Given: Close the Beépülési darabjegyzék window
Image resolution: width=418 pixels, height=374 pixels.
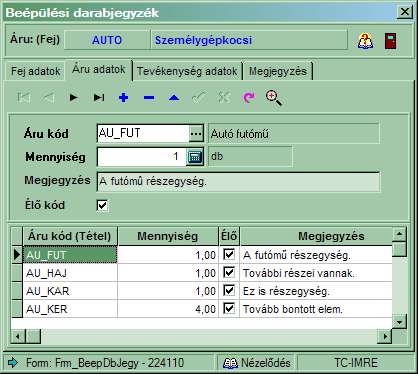Looking at the screenshot, I should [404, 12].
